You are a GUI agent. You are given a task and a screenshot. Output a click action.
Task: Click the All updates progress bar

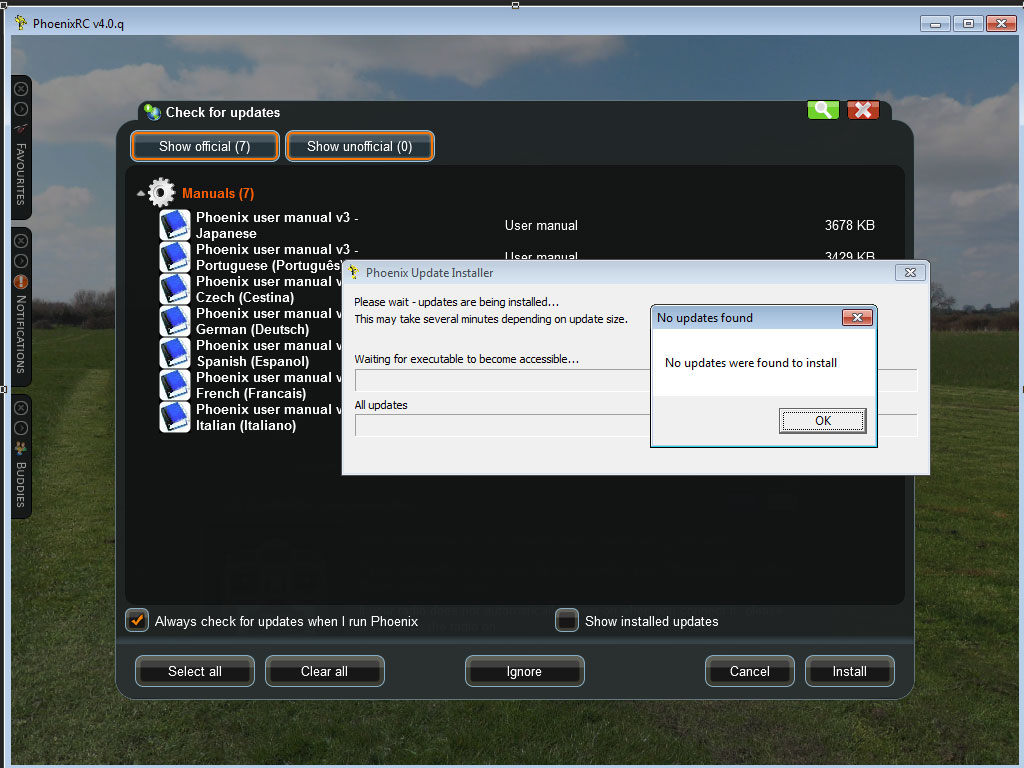tap(500, 425)
